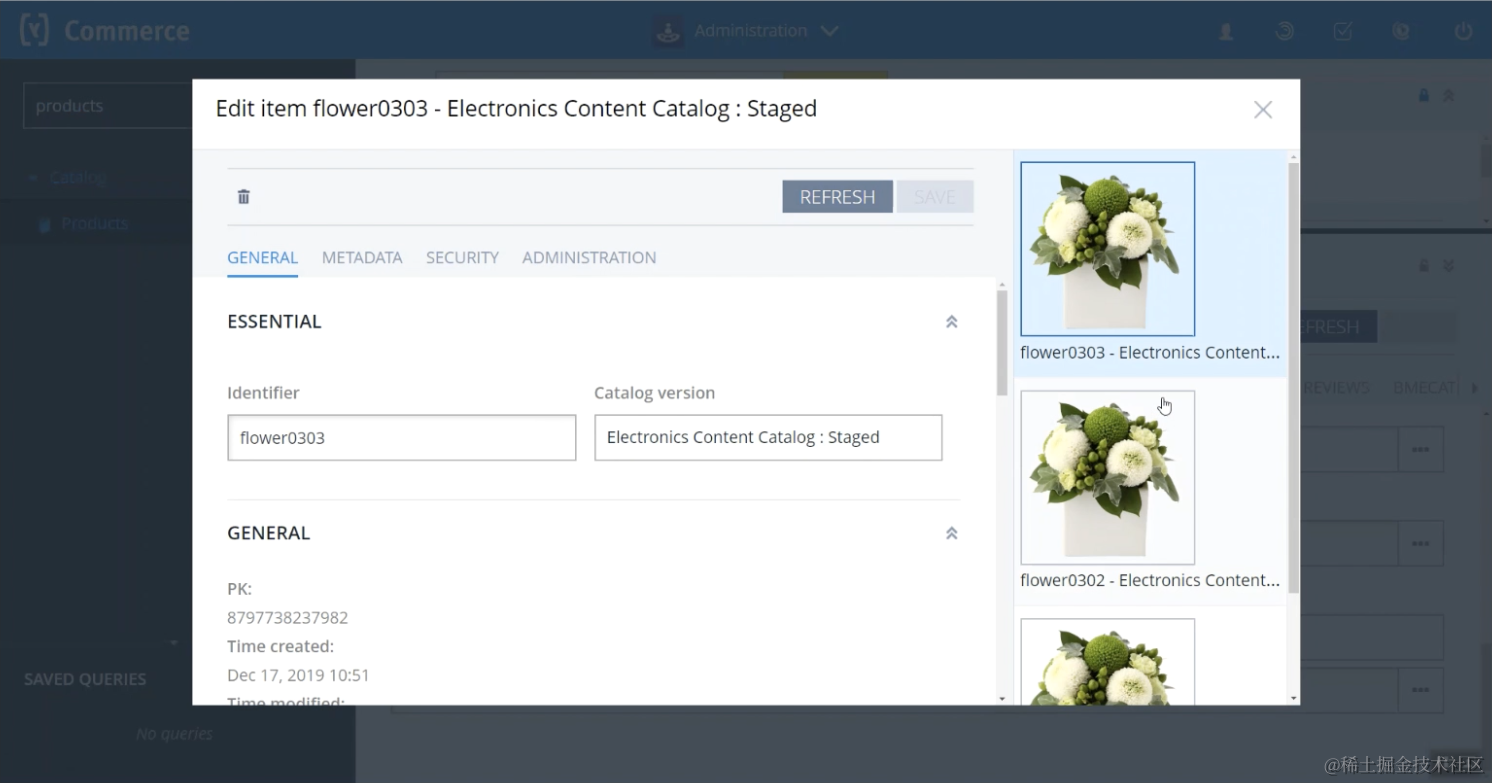
Task: Expand lower background panel double chevron
Action: pos(1448,266)
